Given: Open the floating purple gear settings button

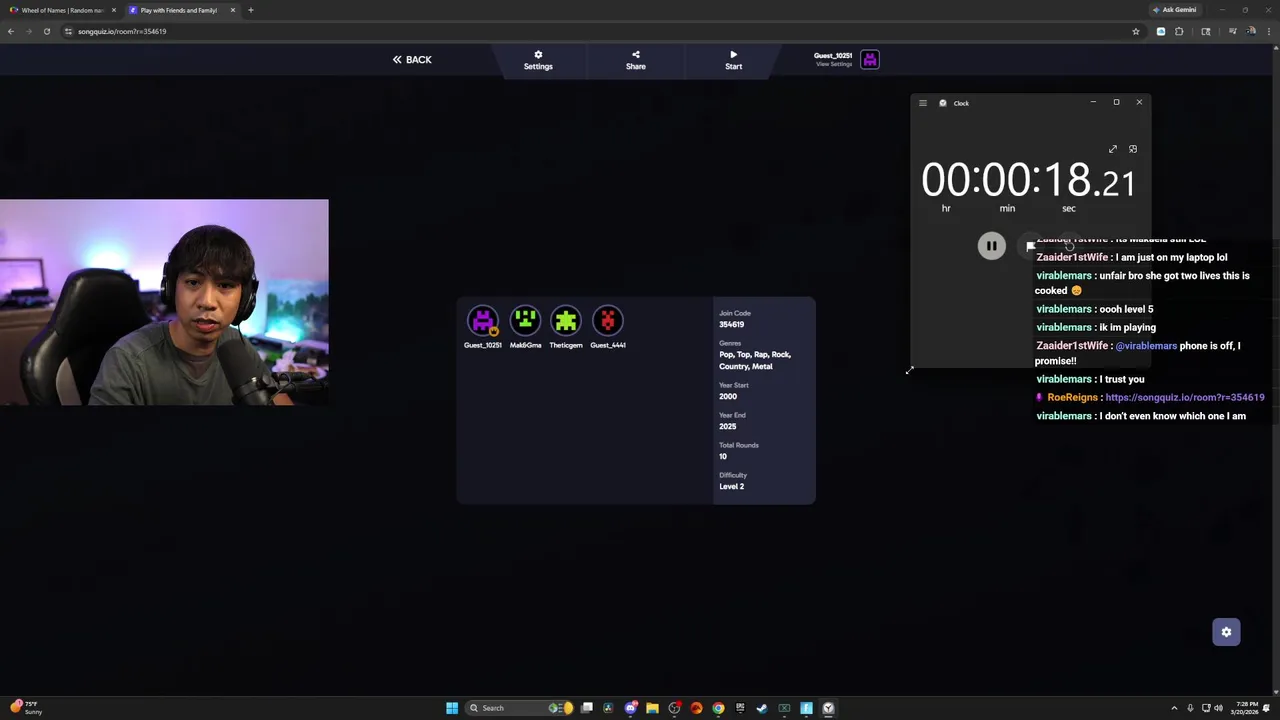Looking at the screenshot, I should coord(1226,632).
